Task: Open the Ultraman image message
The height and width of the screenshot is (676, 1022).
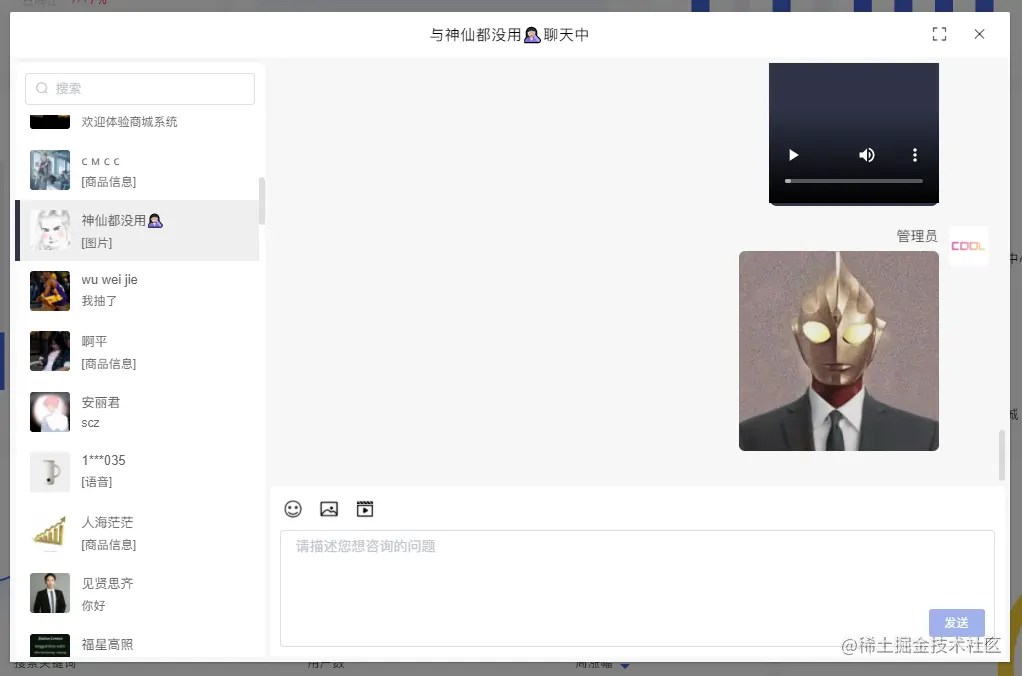Action: coord(839,351)
